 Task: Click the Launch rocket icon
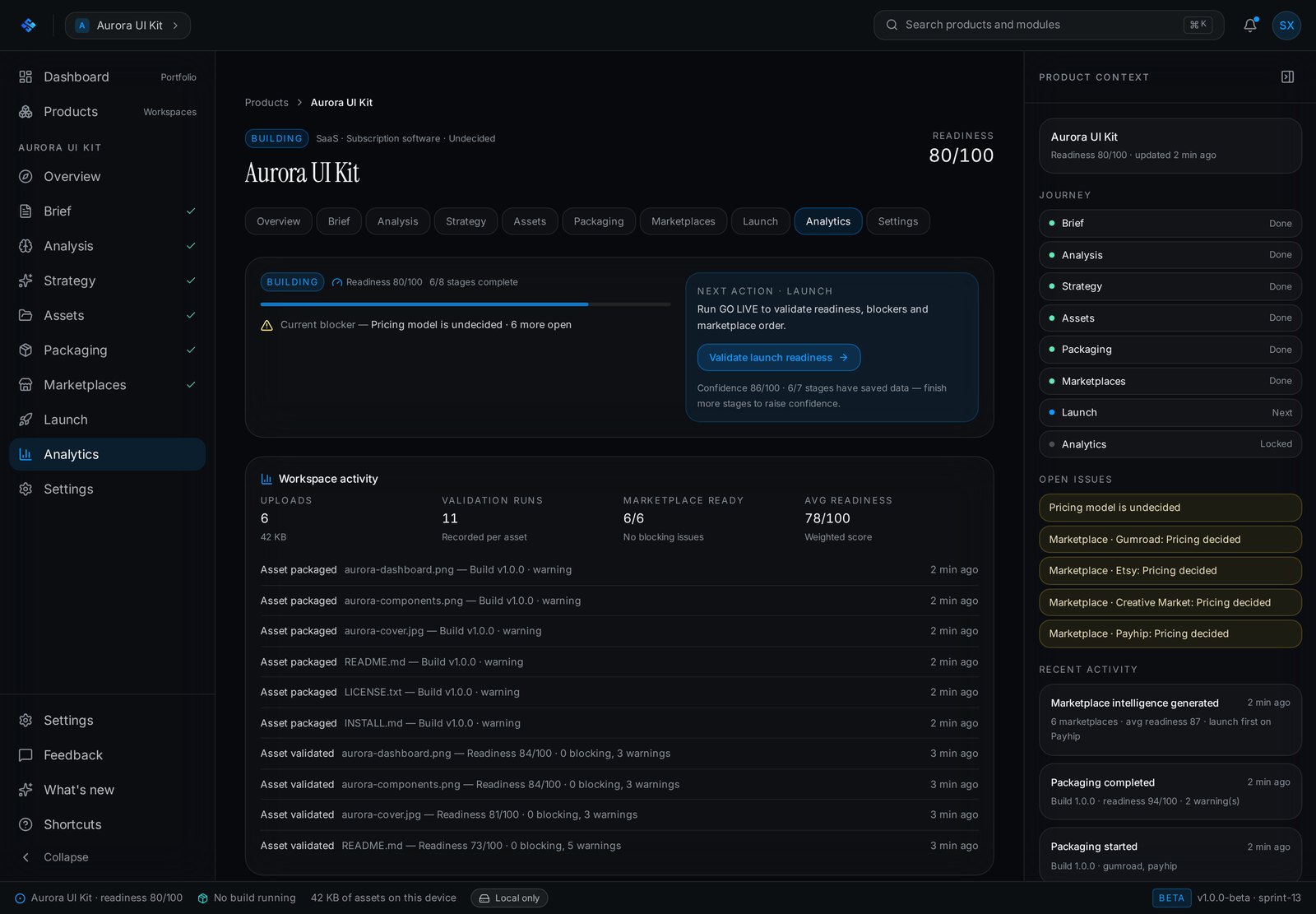pos(25,420)
